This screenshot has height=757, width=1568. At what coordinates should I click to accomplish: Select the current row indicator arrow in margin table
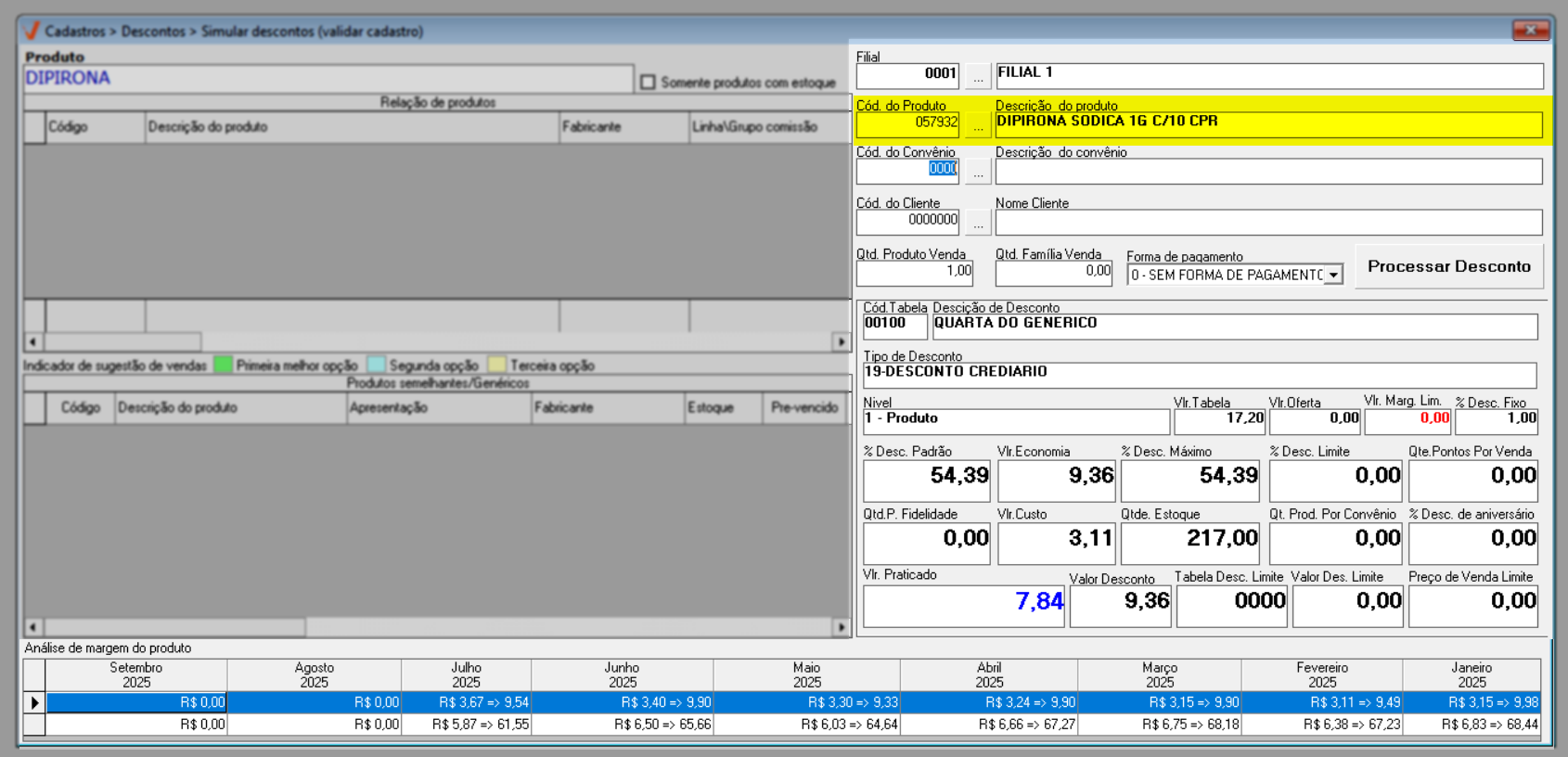pos(34,702)
